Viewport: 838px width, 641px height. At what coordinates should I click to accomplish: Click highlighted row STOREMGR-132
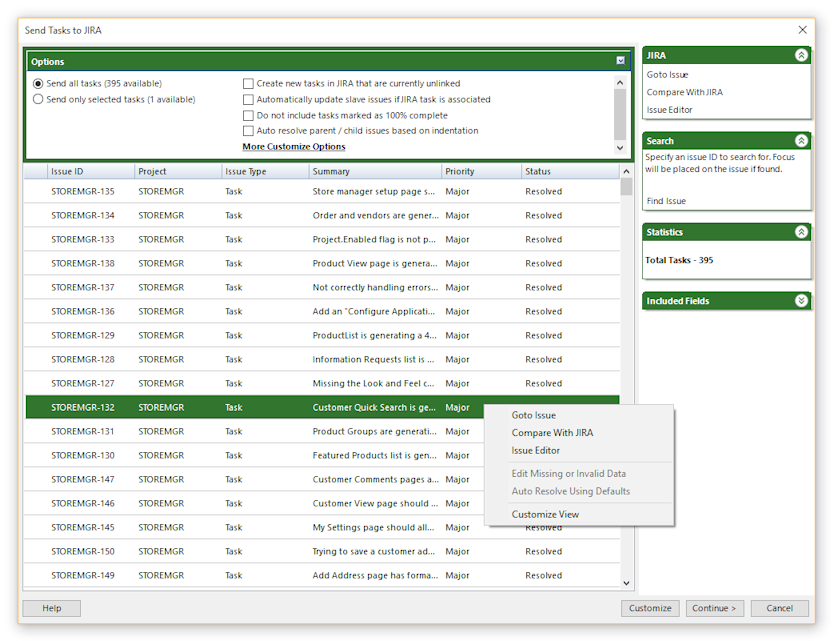(322, 407)
